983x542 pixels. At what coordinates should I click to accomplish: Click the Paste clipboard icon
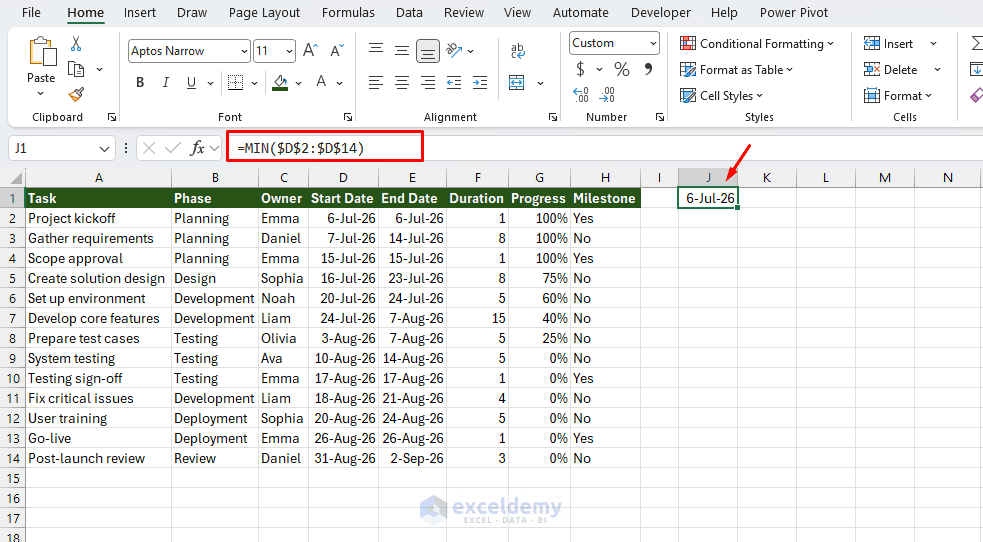point(41,51)
